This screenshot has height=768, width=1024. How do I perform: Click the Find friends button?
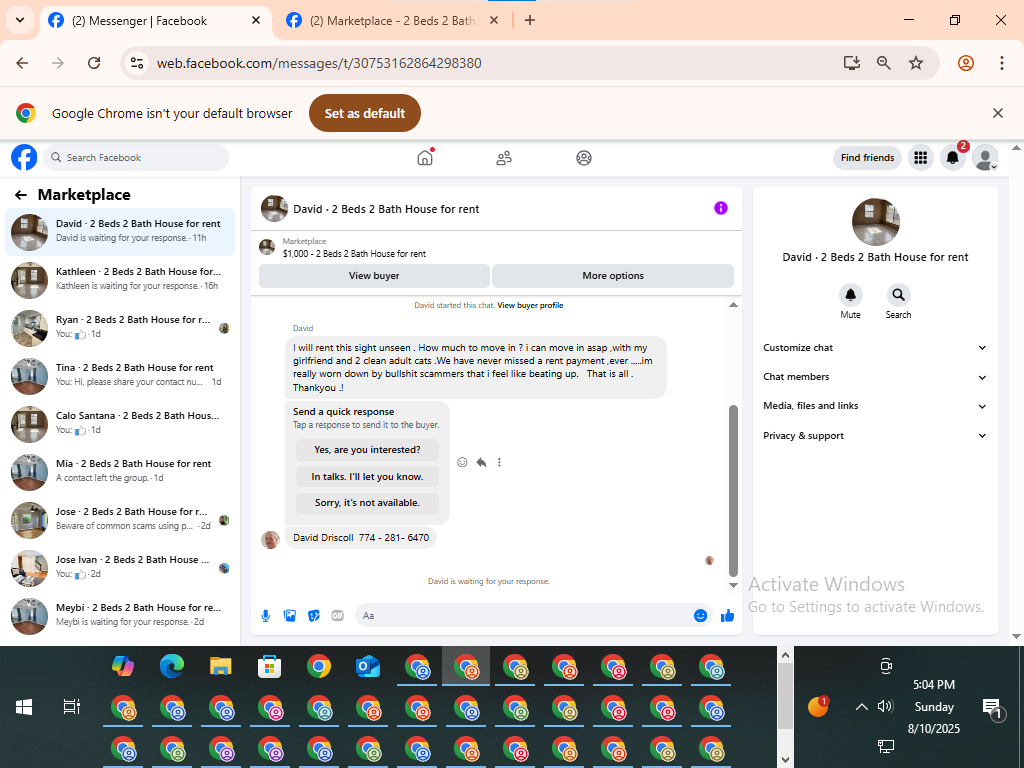[x=867, y=157]
